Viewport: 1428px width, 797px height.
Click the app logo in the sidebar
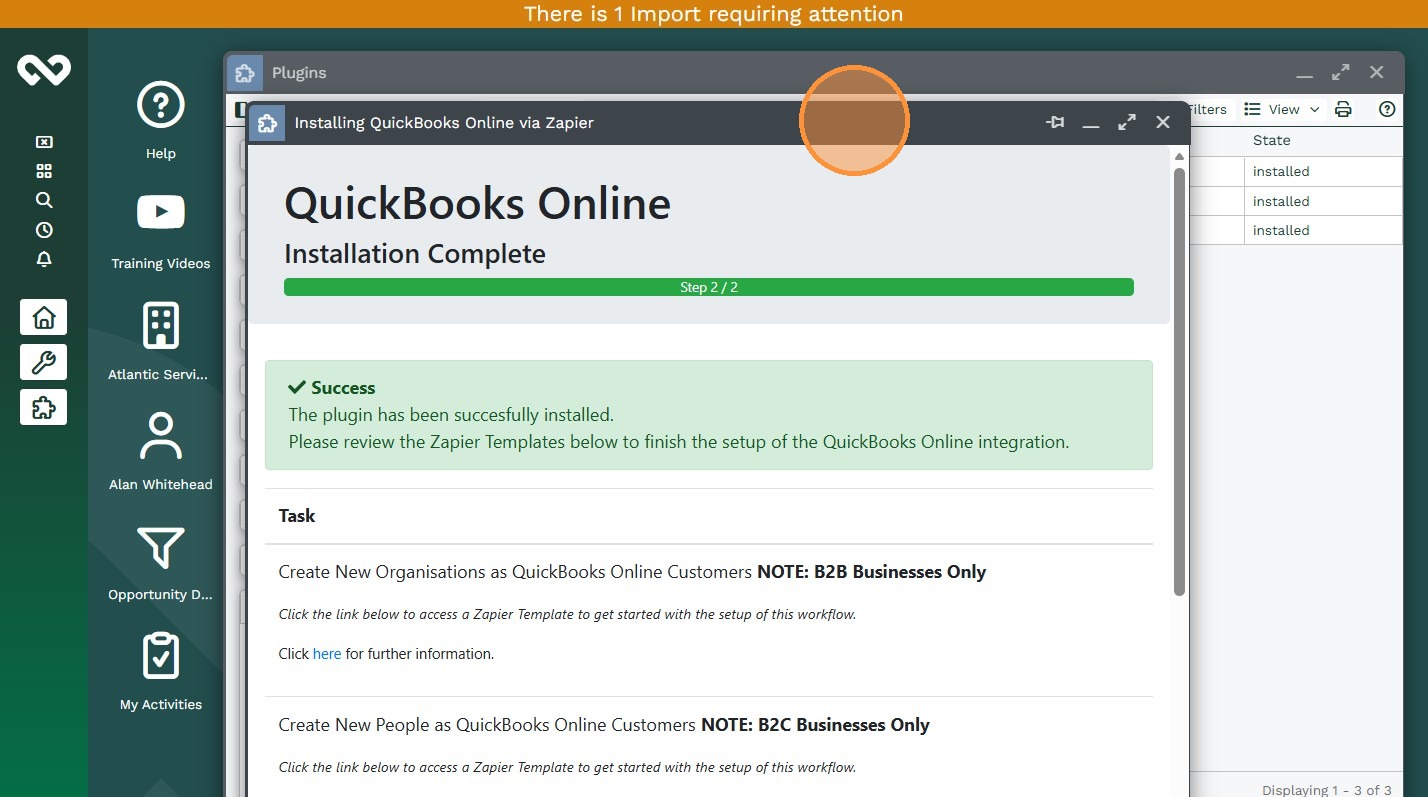(44, 70)
